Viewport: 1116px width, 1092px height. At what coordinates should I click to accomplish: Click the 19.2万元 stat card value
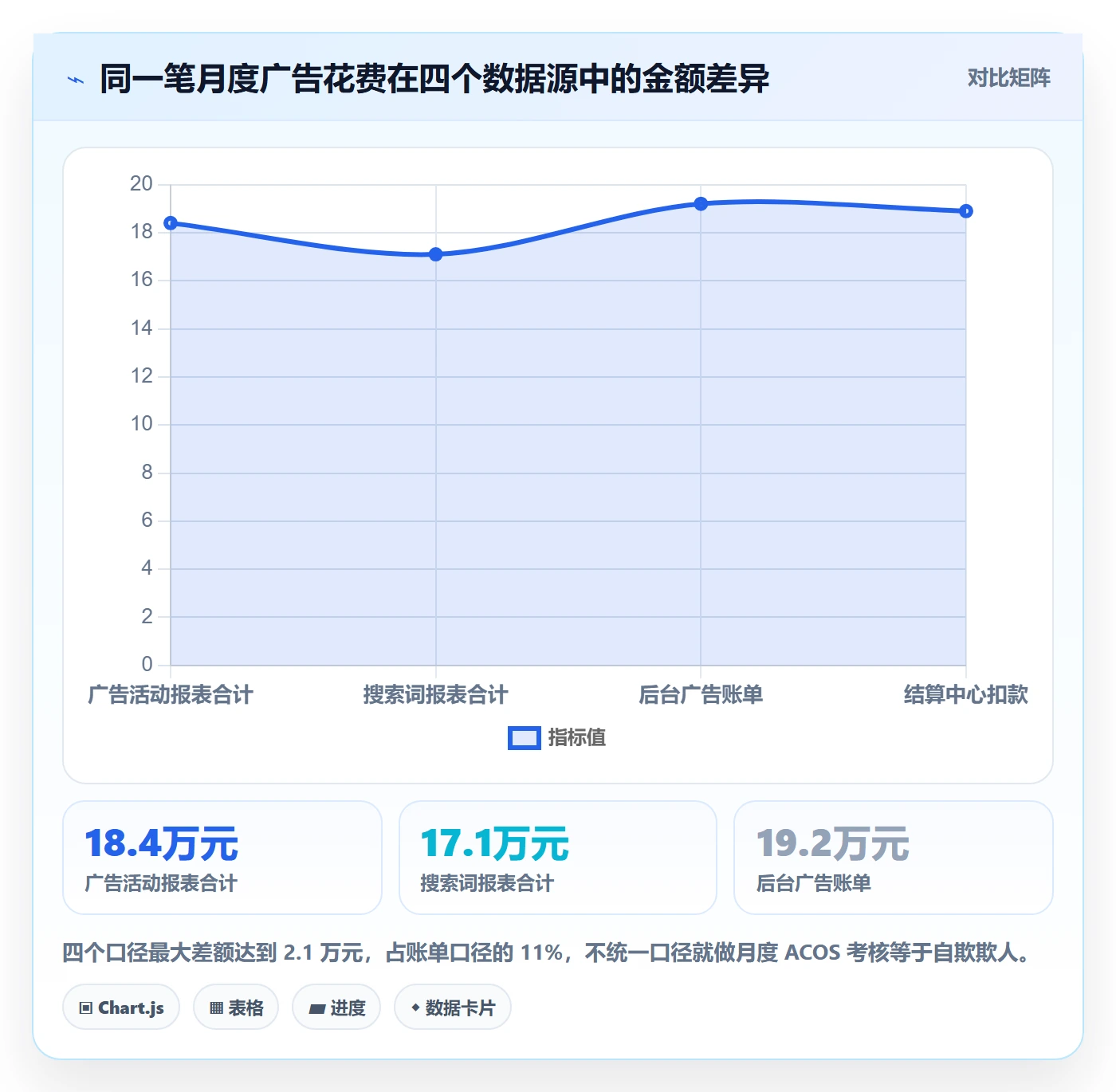pos(832,843)
